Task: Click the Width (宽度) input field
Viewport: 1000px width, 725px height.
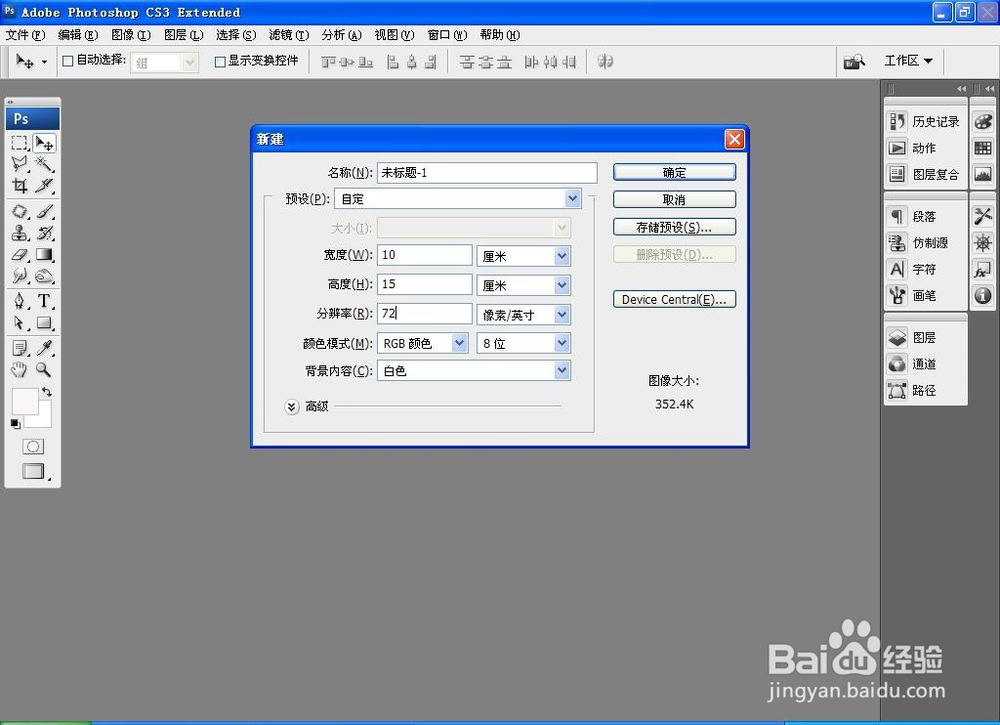Action: click(425, 255)
